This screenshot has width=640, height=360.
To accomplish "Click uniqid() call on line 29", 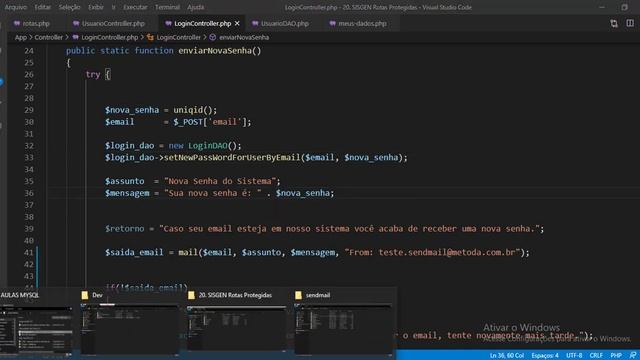I will [193, 110].
